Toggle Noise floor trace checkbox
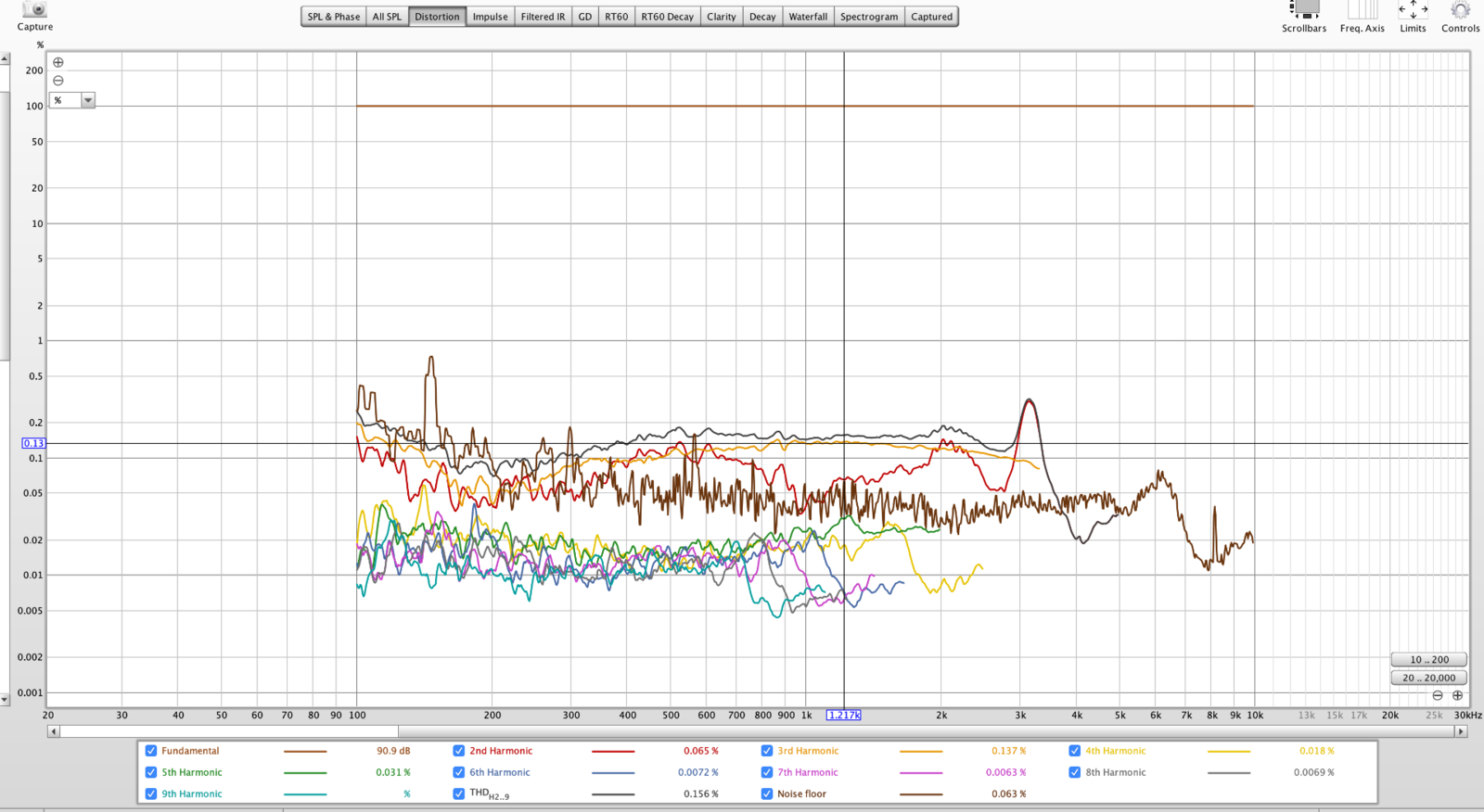Image resolution: width=1484 pixels, height=812 pixels. 767,793
